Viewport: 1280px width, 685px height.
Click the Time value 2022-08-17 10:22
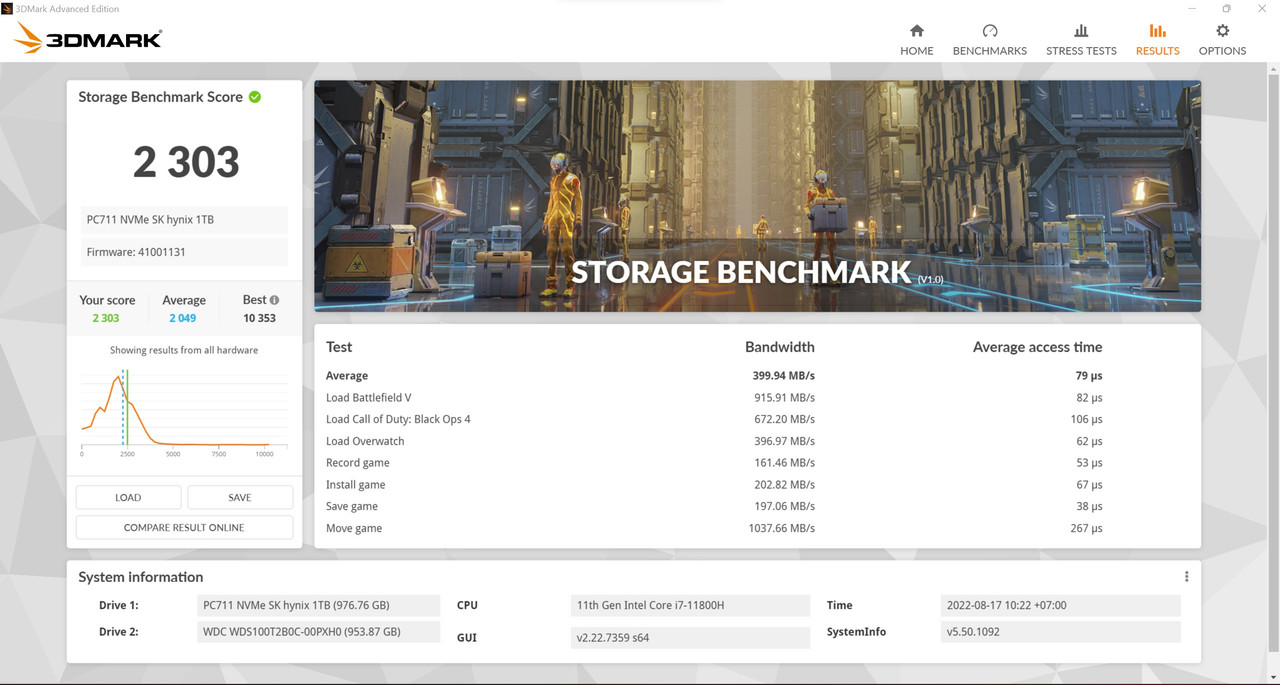(1060, 605)
